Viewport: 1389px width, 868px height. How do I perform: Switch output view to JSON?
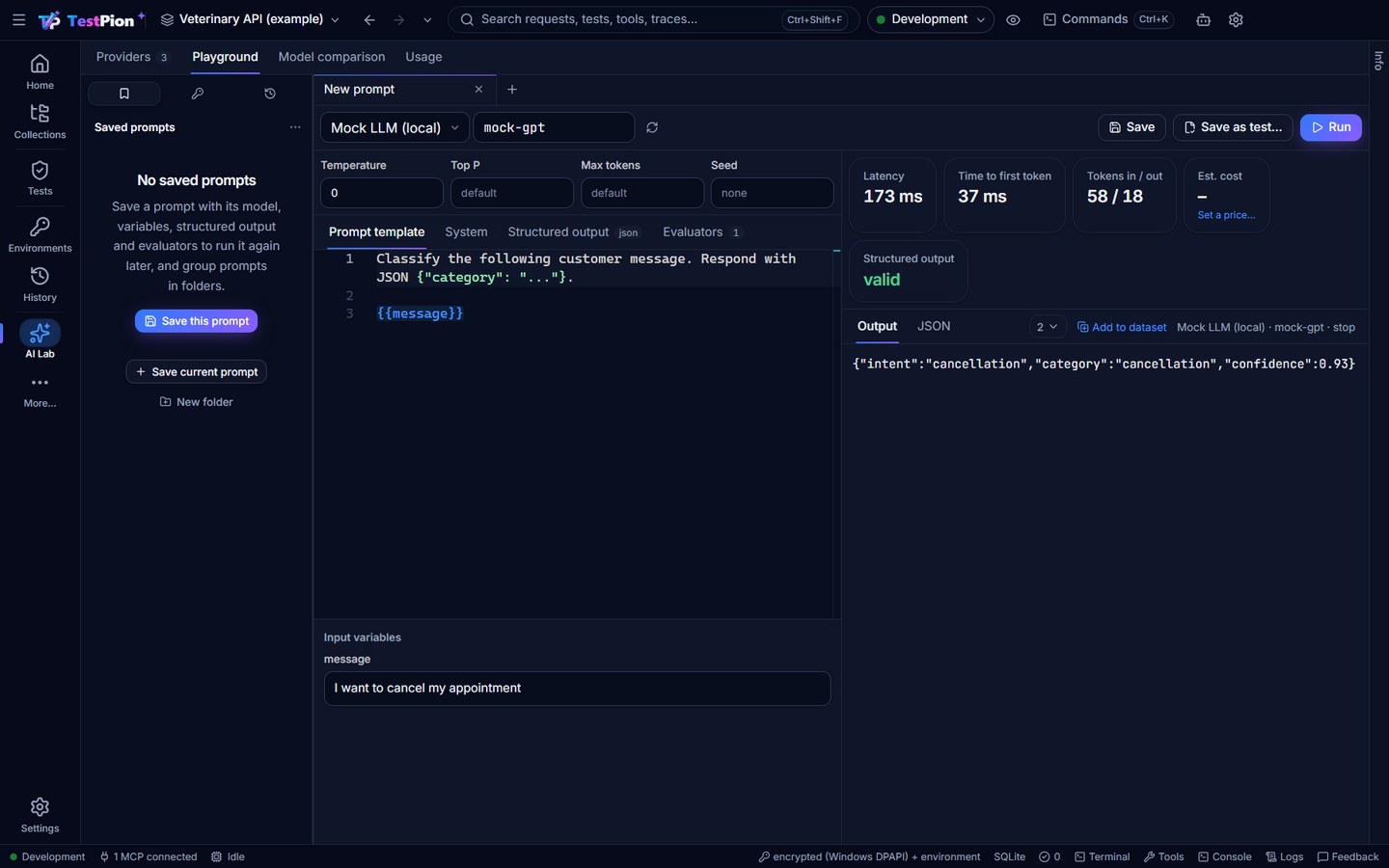click(934, 326)
